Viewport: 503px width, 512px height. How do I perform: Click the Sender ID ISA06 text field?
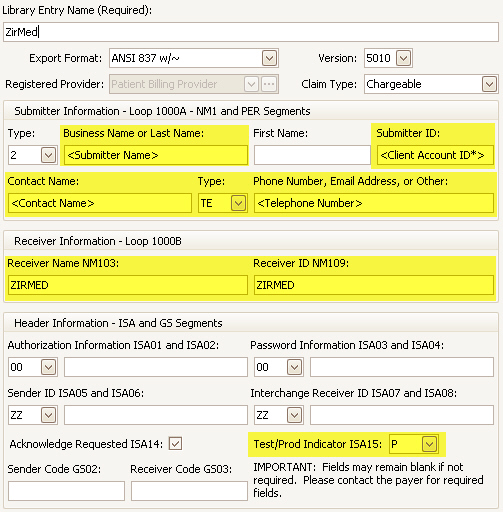point(156,415)
